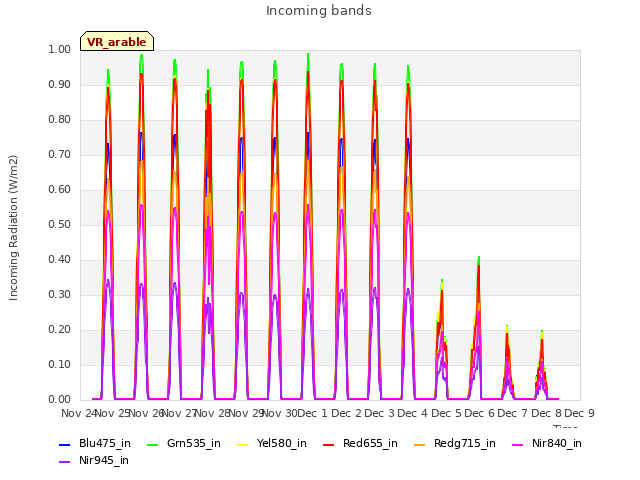This screenshot has width=640, height=480.
Task: Click the magenta Nir840_in legend swatch
Action: (x=518, y=444)
